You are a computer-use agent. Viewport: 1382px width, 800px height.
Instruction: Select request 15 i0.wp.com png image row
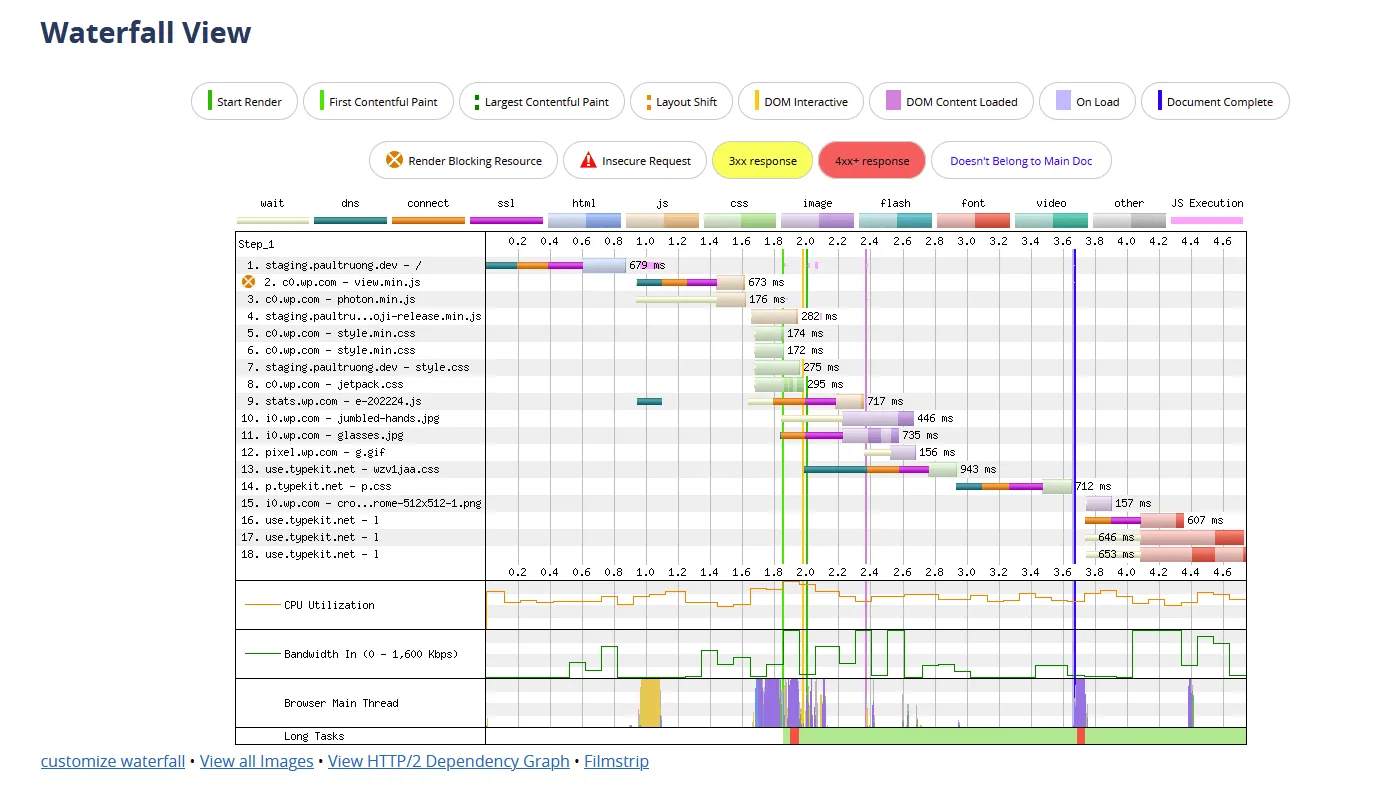361,503
